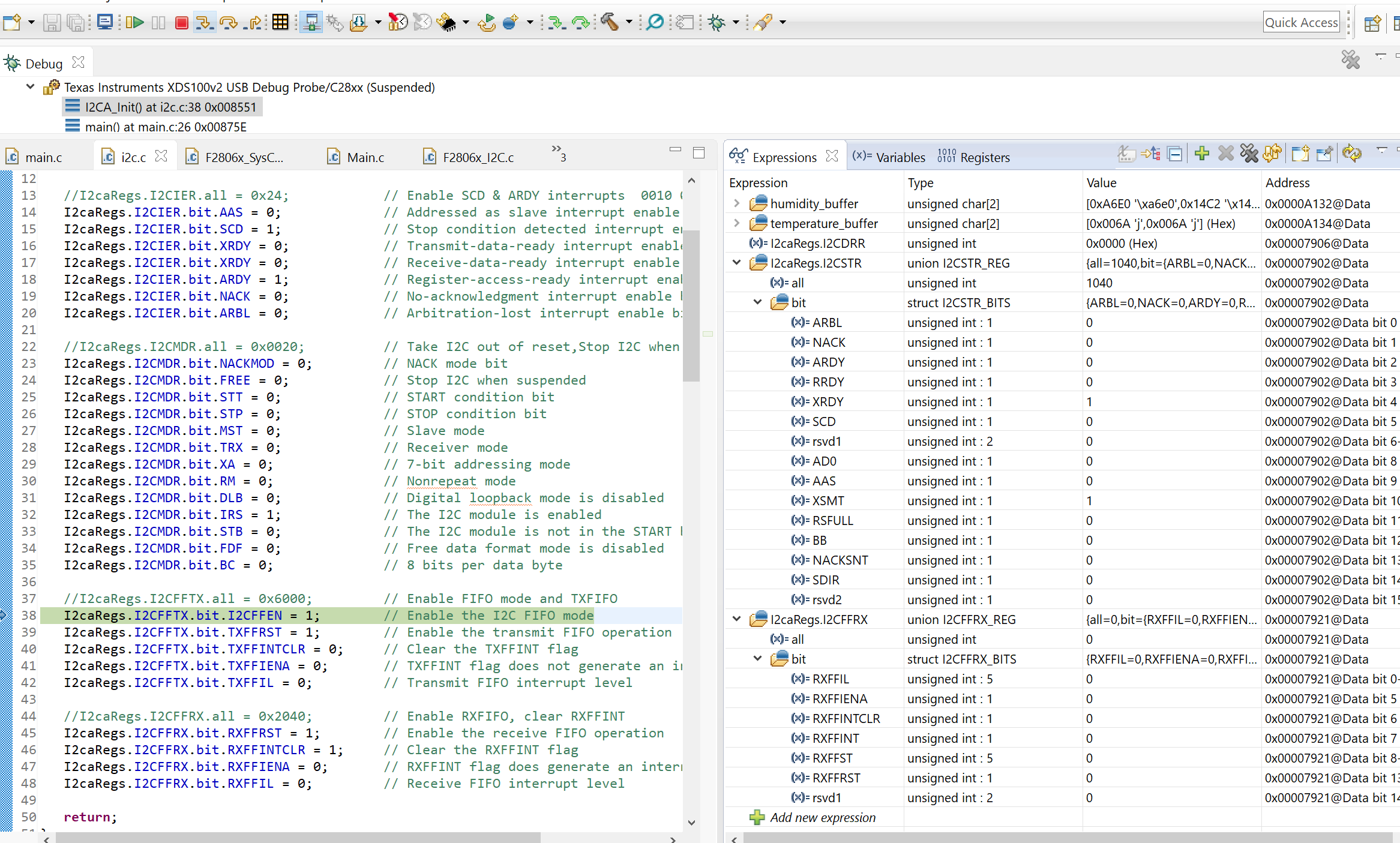Viewport: 1400px width, 843px height.
Task: Remove all expressions with double-X icon
Action: pyautogui.click(x=1249, y=154)
